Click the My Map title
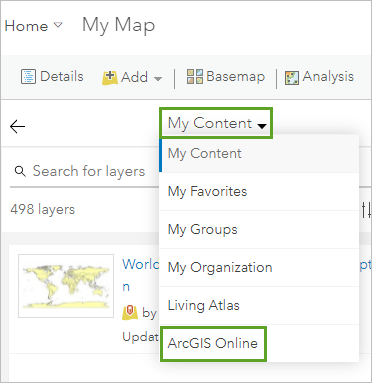Screen dimensions: 372x383 pyautogui.click(x=119, y=25)
